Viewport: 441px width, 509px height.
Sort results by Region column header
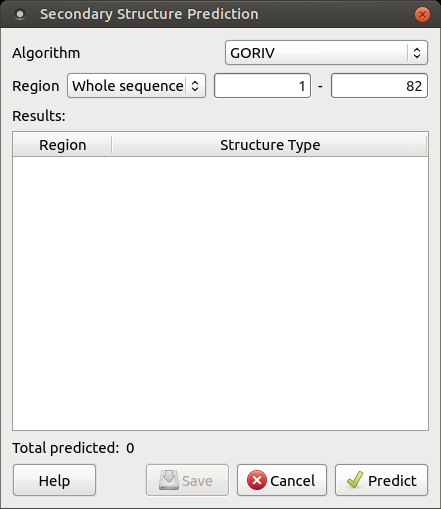pos(62,145)
